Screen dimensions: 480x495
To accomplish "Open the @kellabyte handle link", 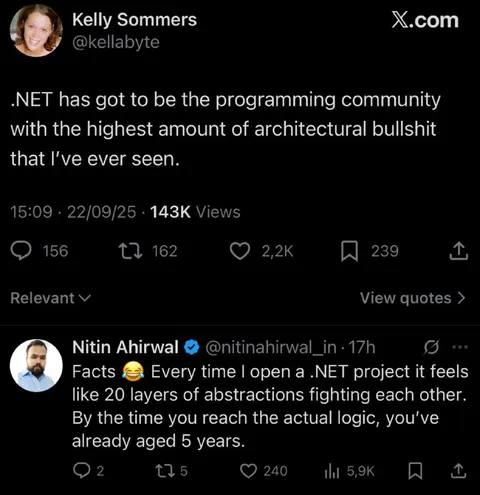I will point(116,42).
